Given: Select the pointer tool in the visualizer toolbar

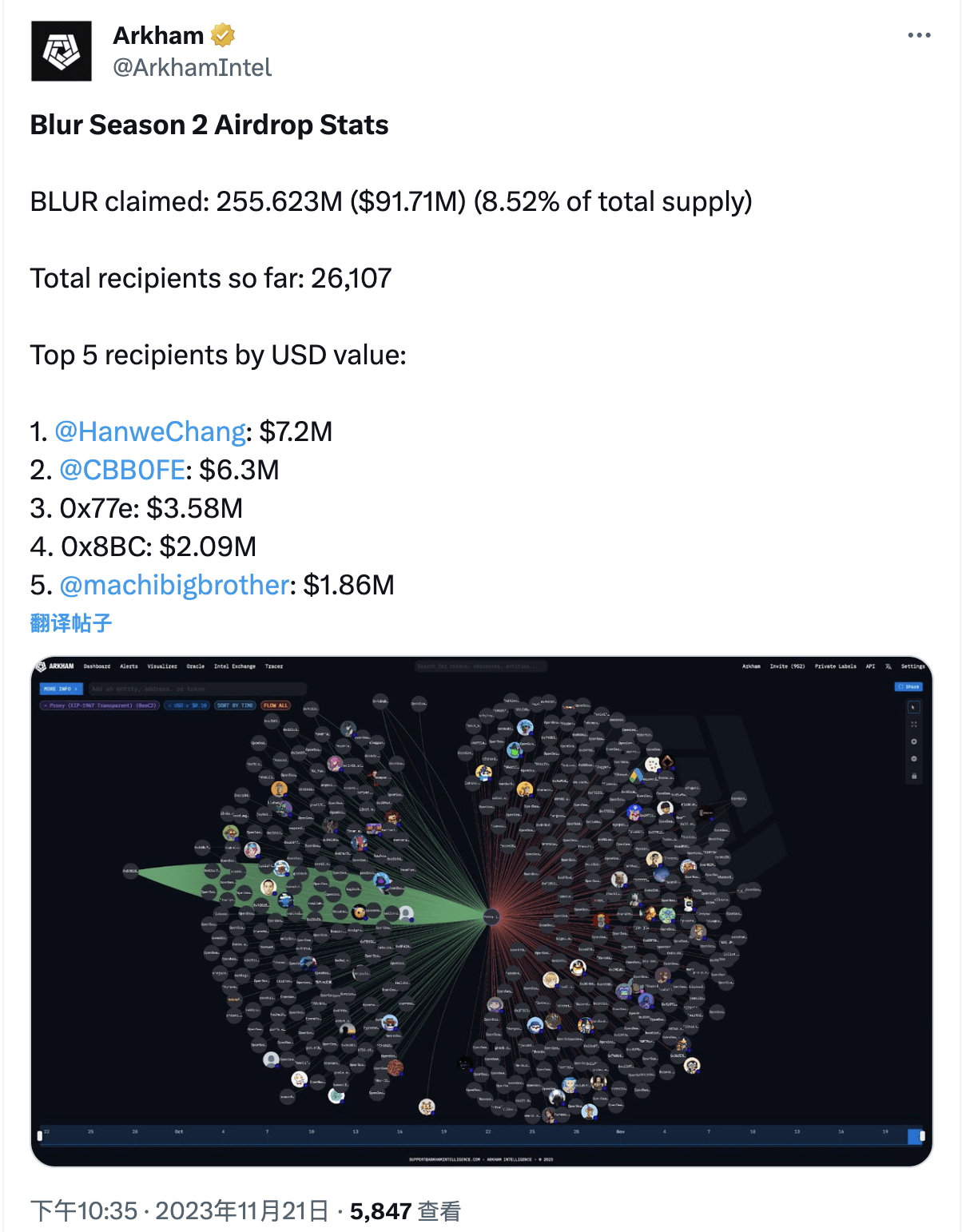Looking at the screenshot, I should click(913, 707).
